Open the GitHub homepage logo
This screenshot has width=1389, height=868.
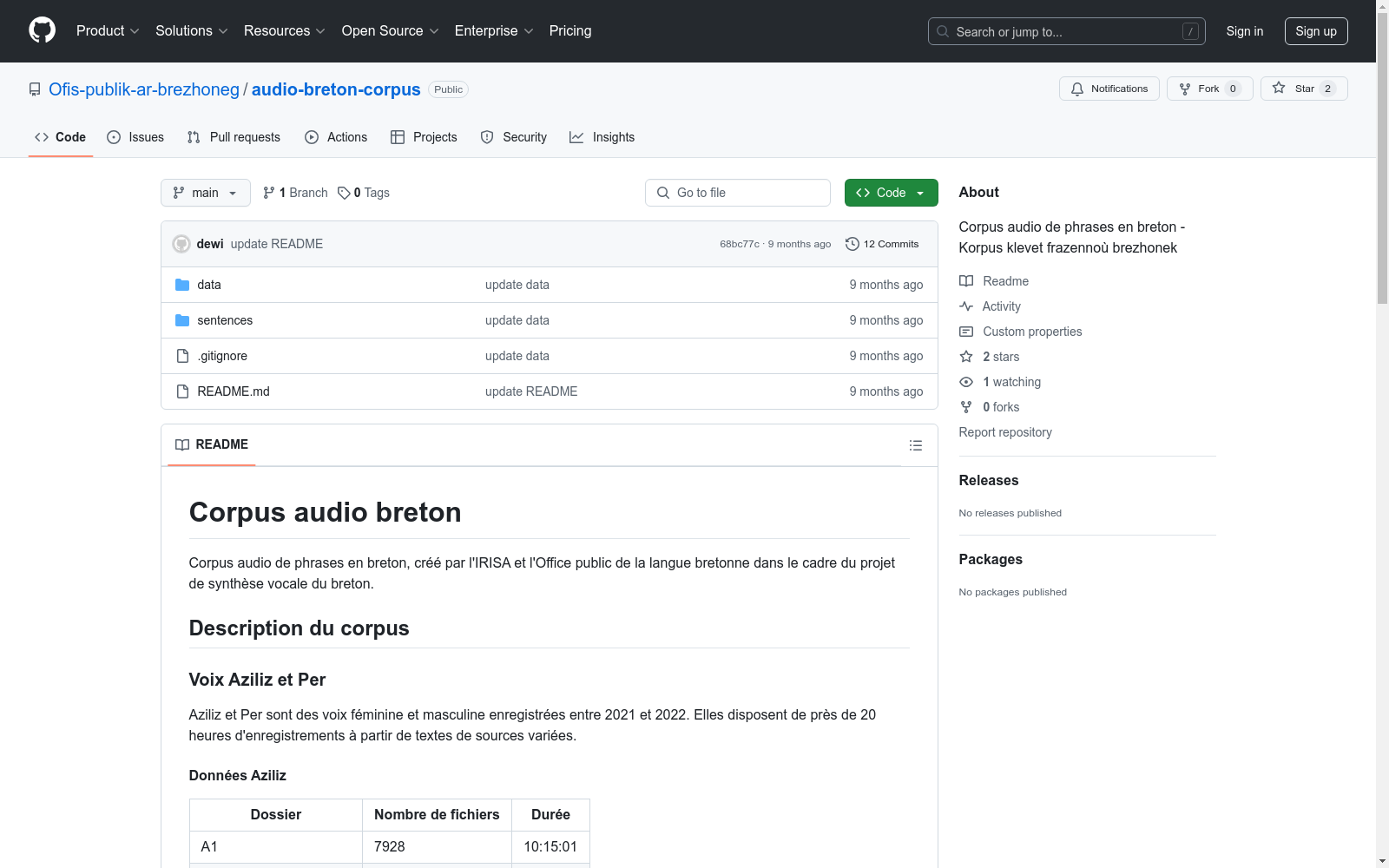tap(42, 30)
